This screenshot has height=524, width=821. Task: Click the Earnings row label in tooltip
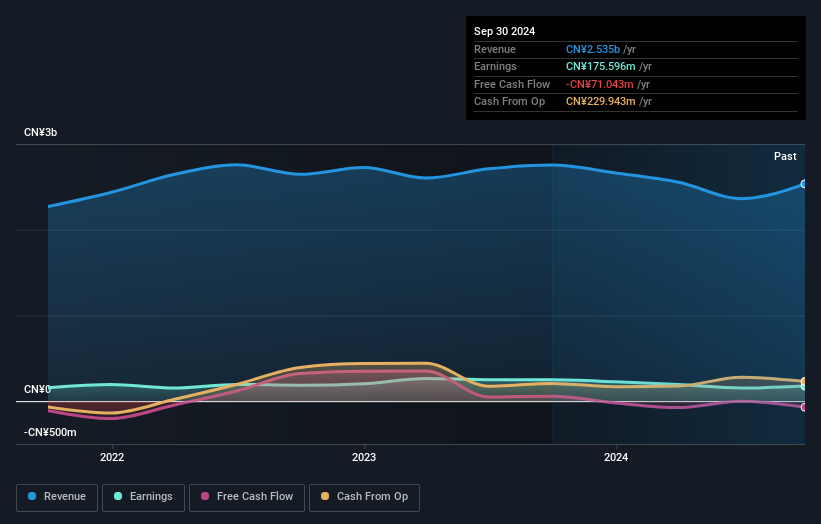(x=495, y=66)
